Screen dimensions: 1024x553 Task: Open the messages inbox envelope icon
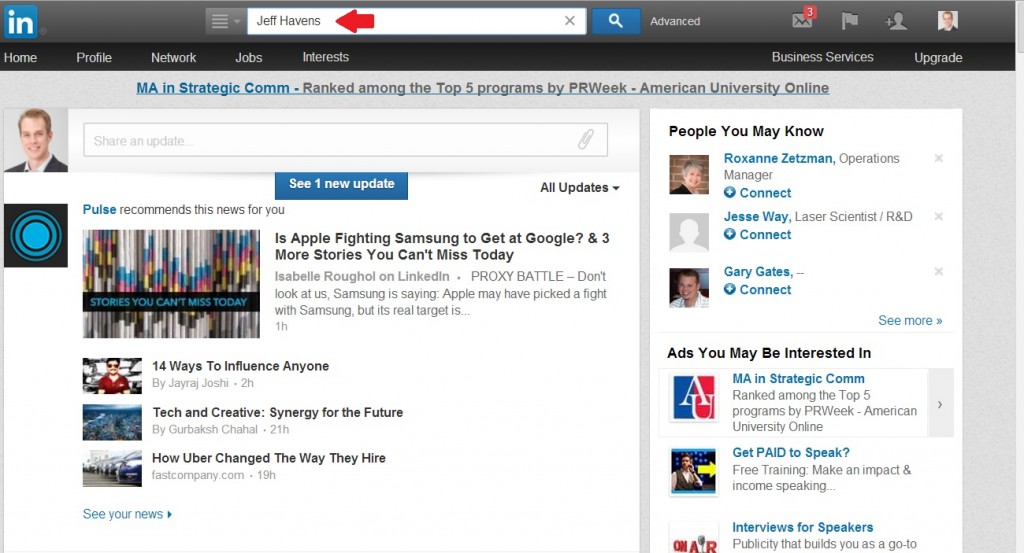pos(802,21)
